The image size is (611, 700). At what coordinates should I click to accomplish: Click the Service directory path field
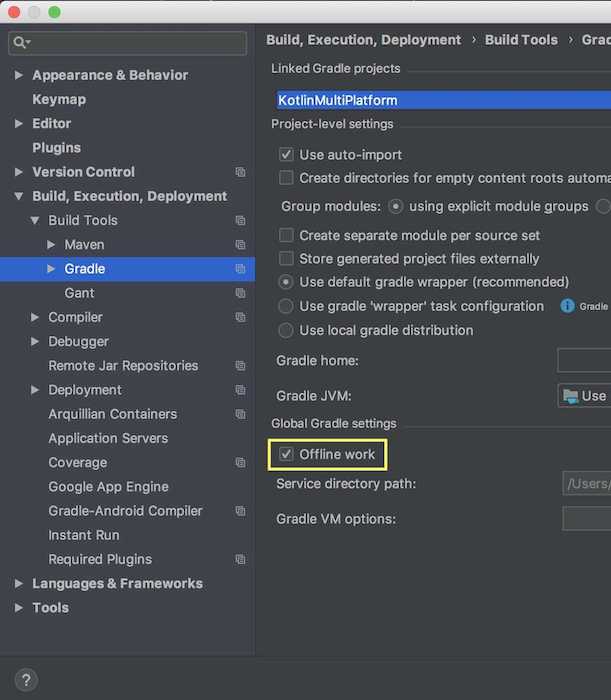pos(587,483)
